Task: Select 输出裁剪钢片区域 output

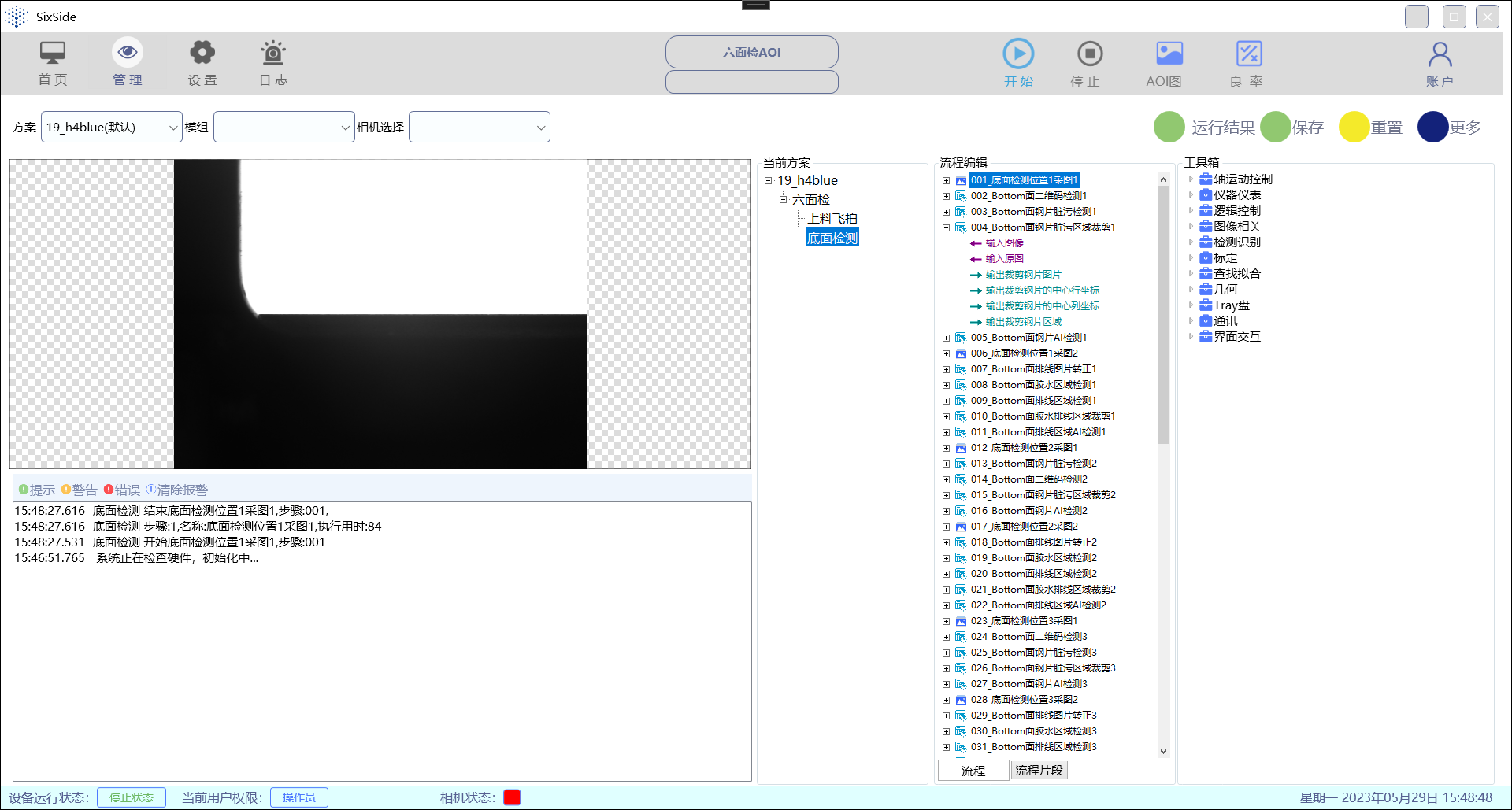Action: (x=1024, y=322)
